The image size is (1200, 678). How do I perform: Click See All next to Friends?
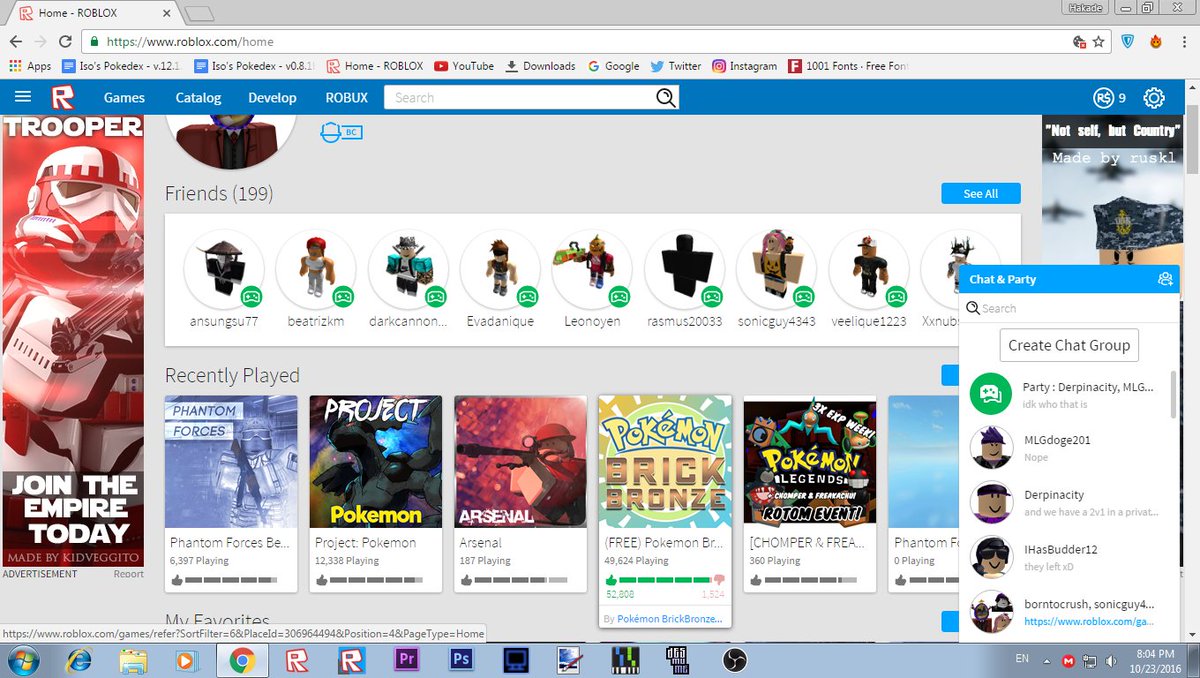coord(981,193)
